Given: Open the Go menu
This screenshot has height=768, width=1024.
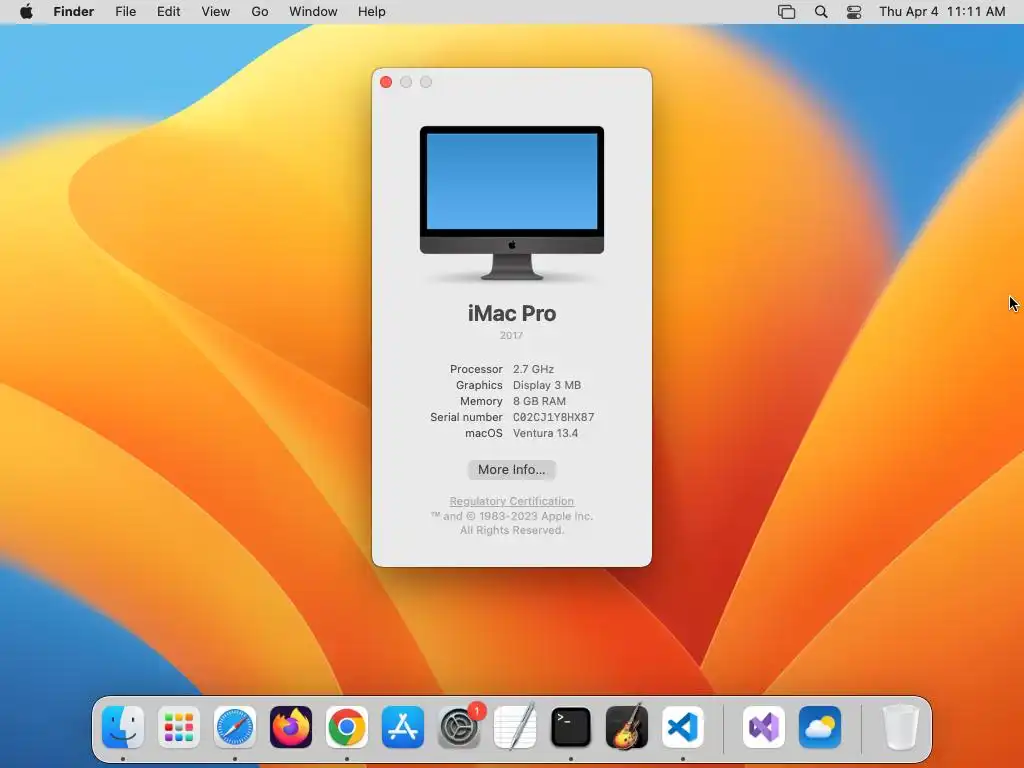Looking at the screenshot, I should (260, 12).
